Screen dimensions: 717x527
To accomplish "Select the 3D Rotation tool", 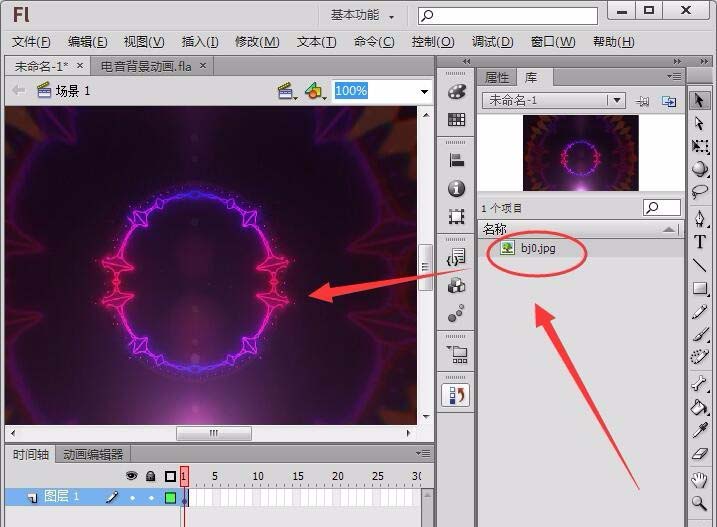I will point(700,169).
